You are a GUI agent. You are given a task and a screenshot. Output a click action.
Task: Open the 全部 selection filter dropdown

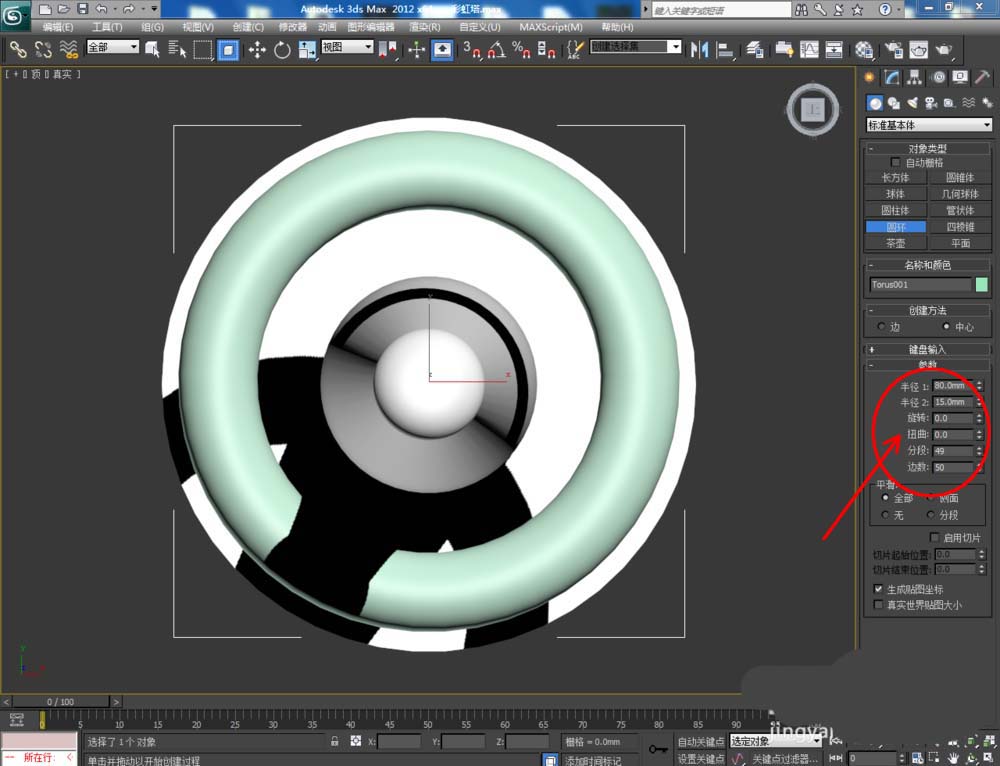coord(112,47)
